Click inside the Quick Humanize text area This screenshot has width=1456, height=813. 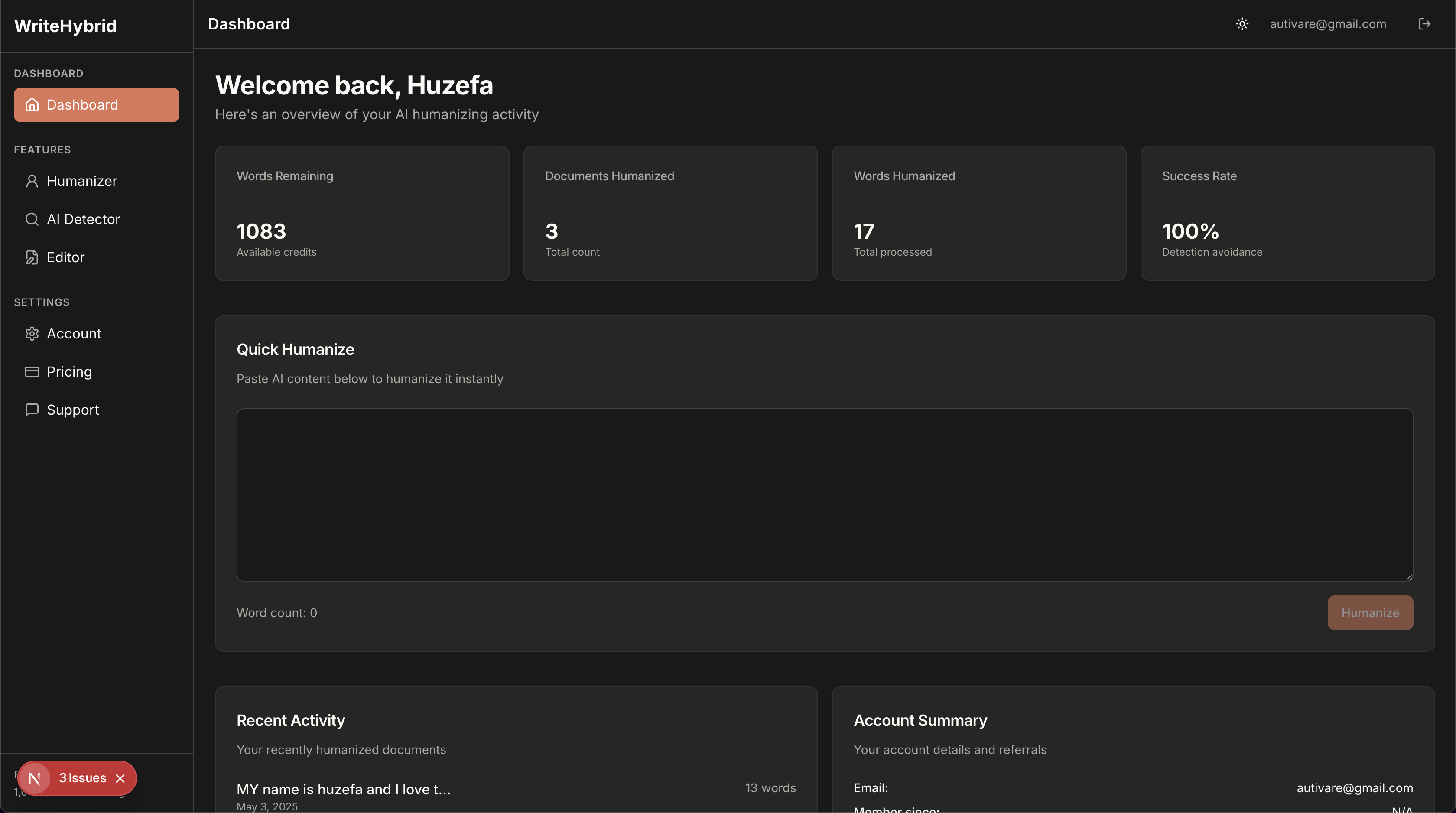824,494
